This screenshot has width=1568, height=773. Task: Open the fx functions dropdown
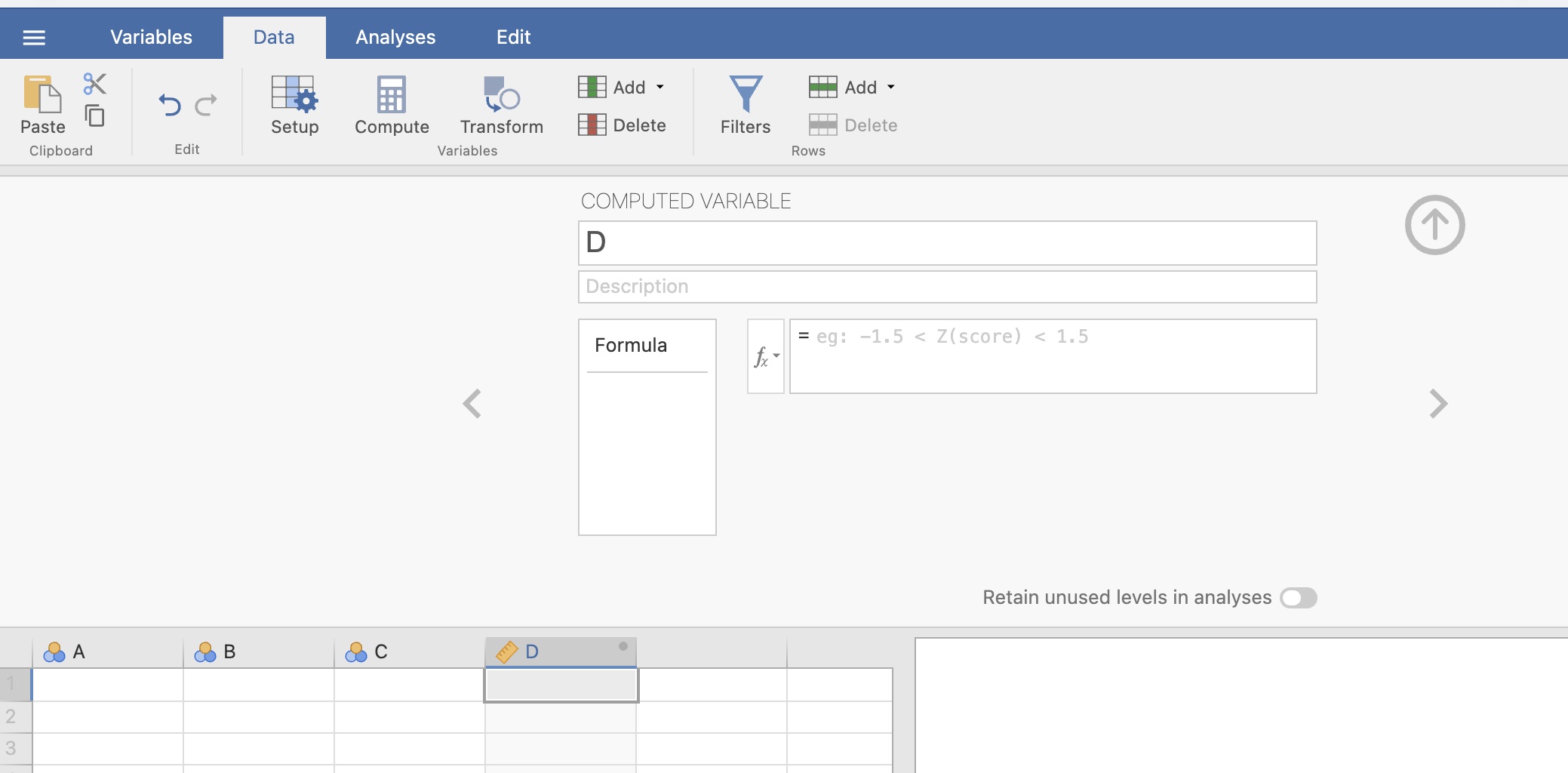pos(766,356)
